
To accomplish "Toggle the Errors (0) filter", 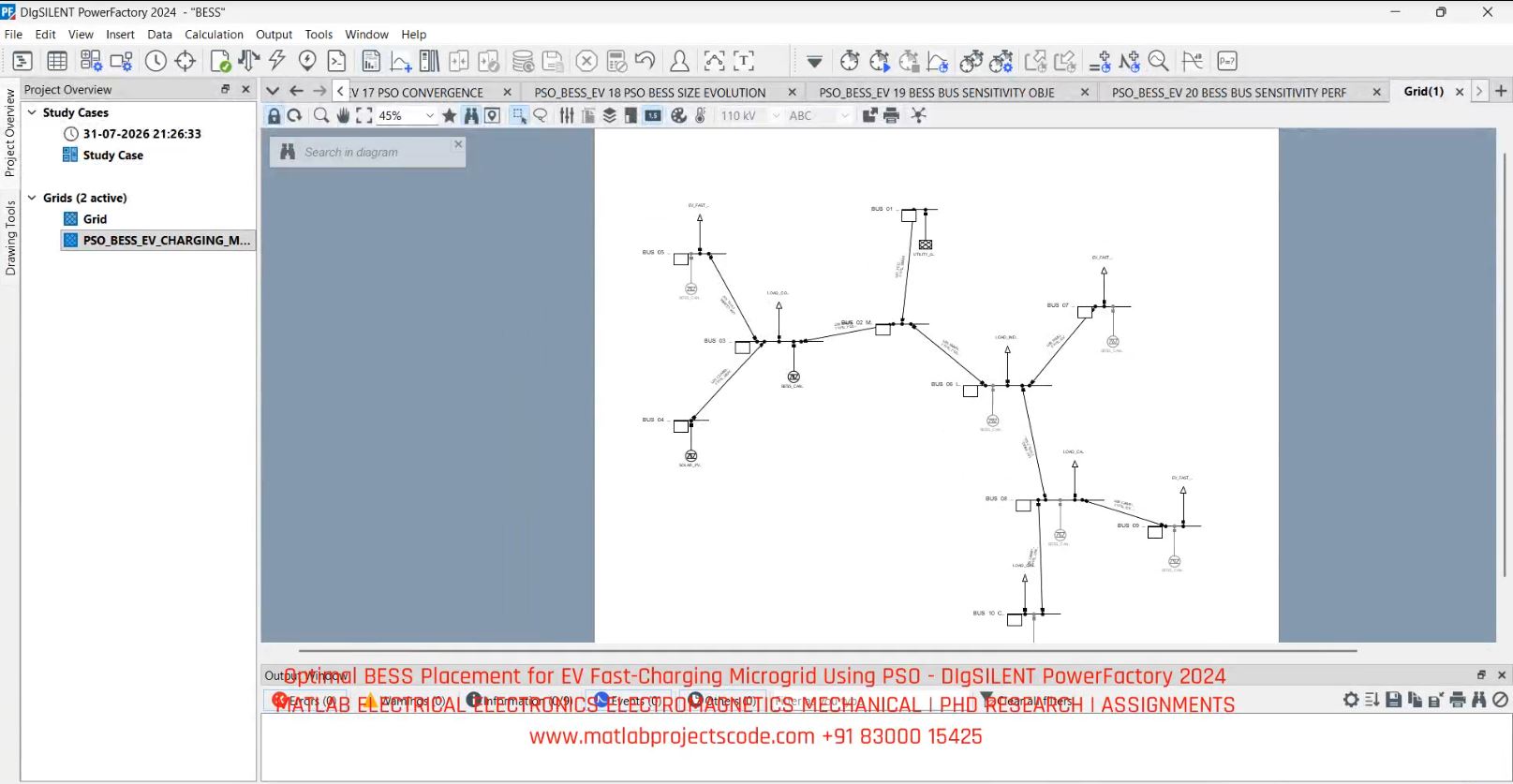I will tap(304, 701).
